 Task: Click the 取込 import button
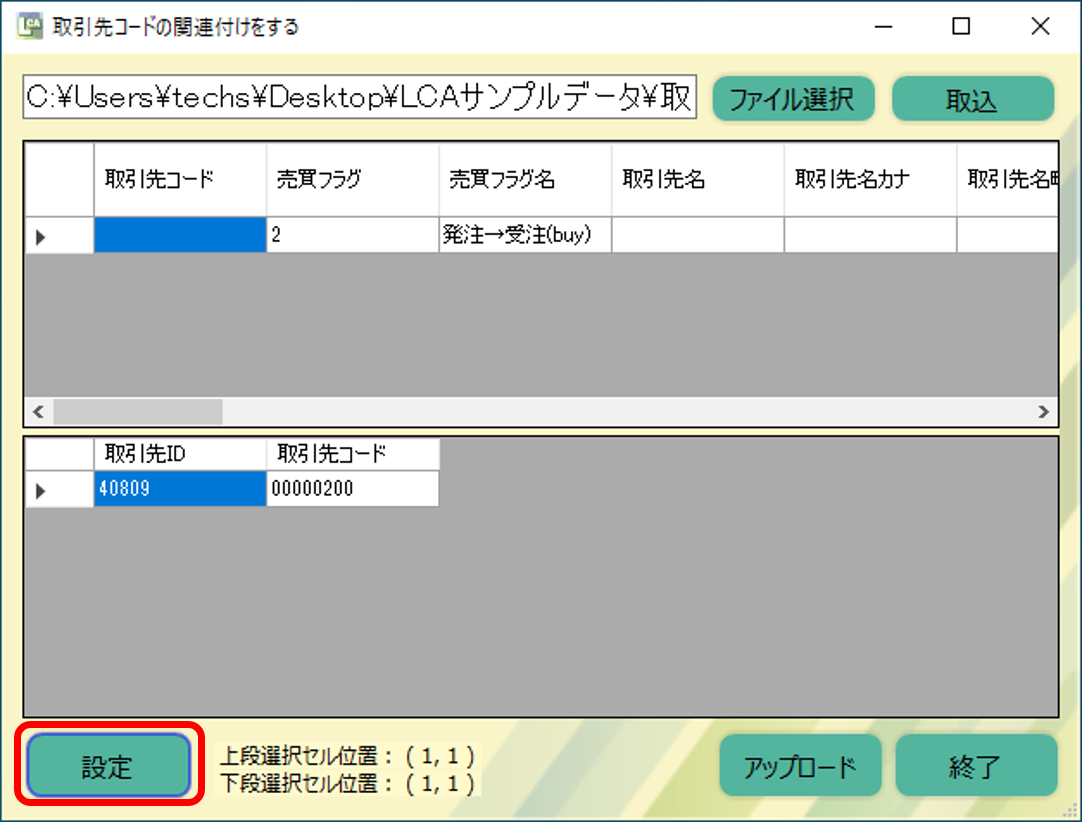pyautogui.click(x=972, y=100)
